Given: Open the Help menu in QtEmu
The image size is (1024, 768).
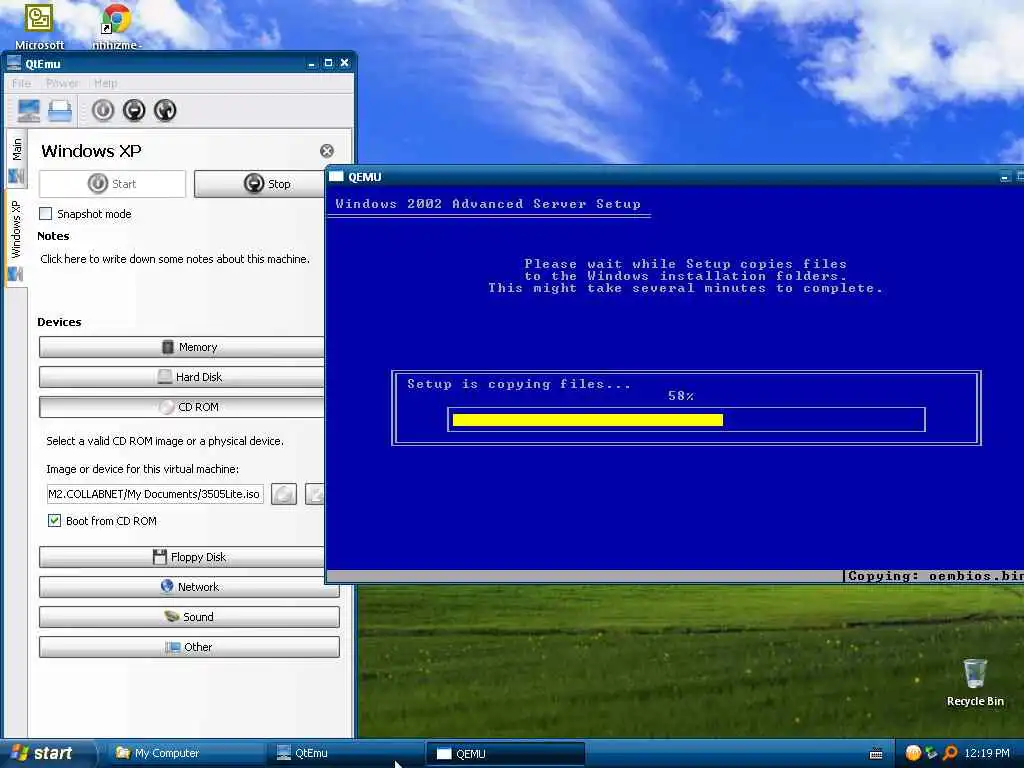Looking at the screenshot, I should 105,83.
